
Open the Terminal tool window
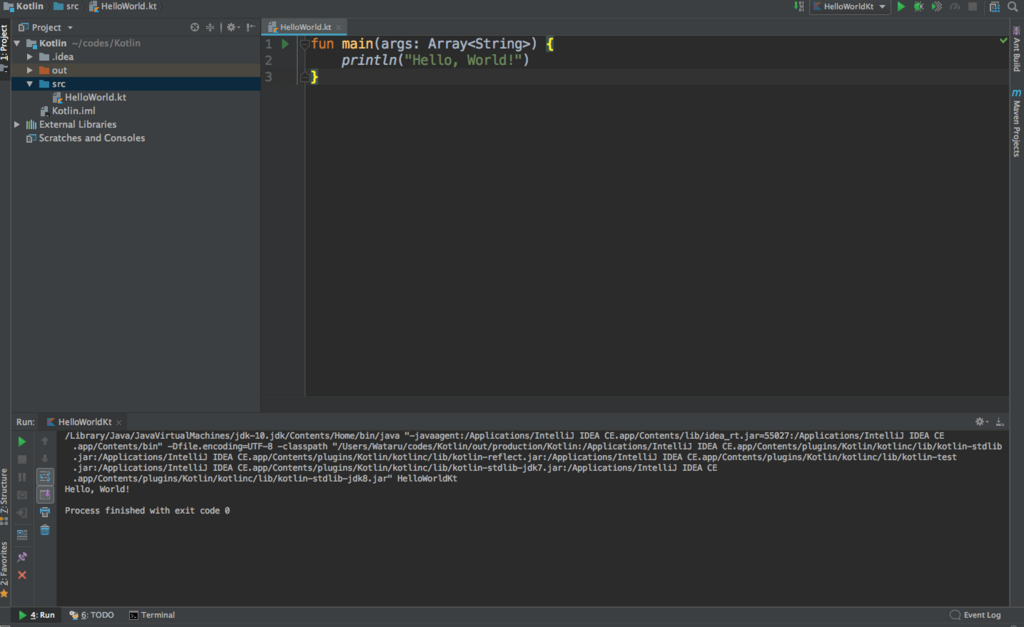click(x=152, y=615)
